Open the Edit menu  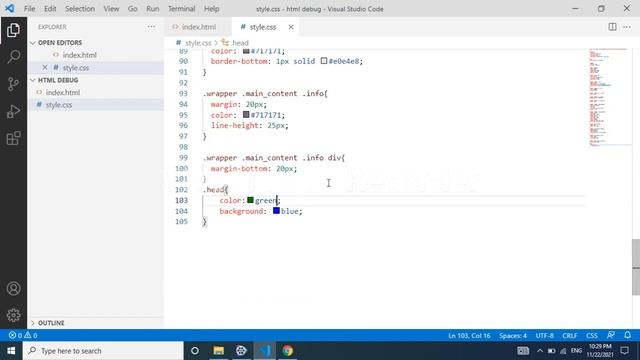[50, 9]
